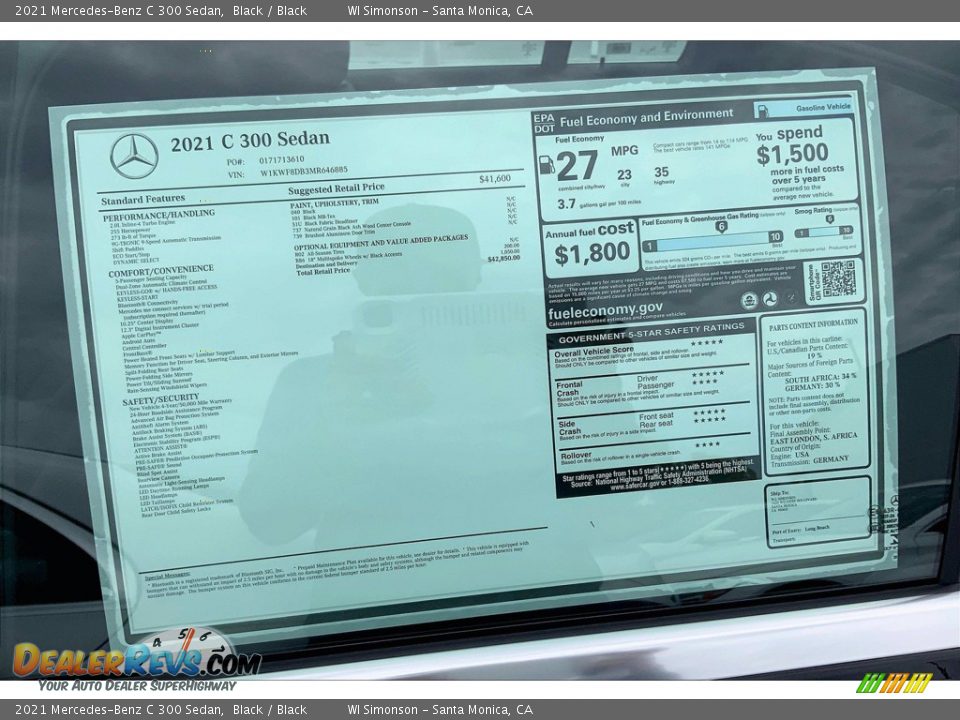
Task: Click the 'Gasoline Vehicle' label
Action: (x=823, y=108)
